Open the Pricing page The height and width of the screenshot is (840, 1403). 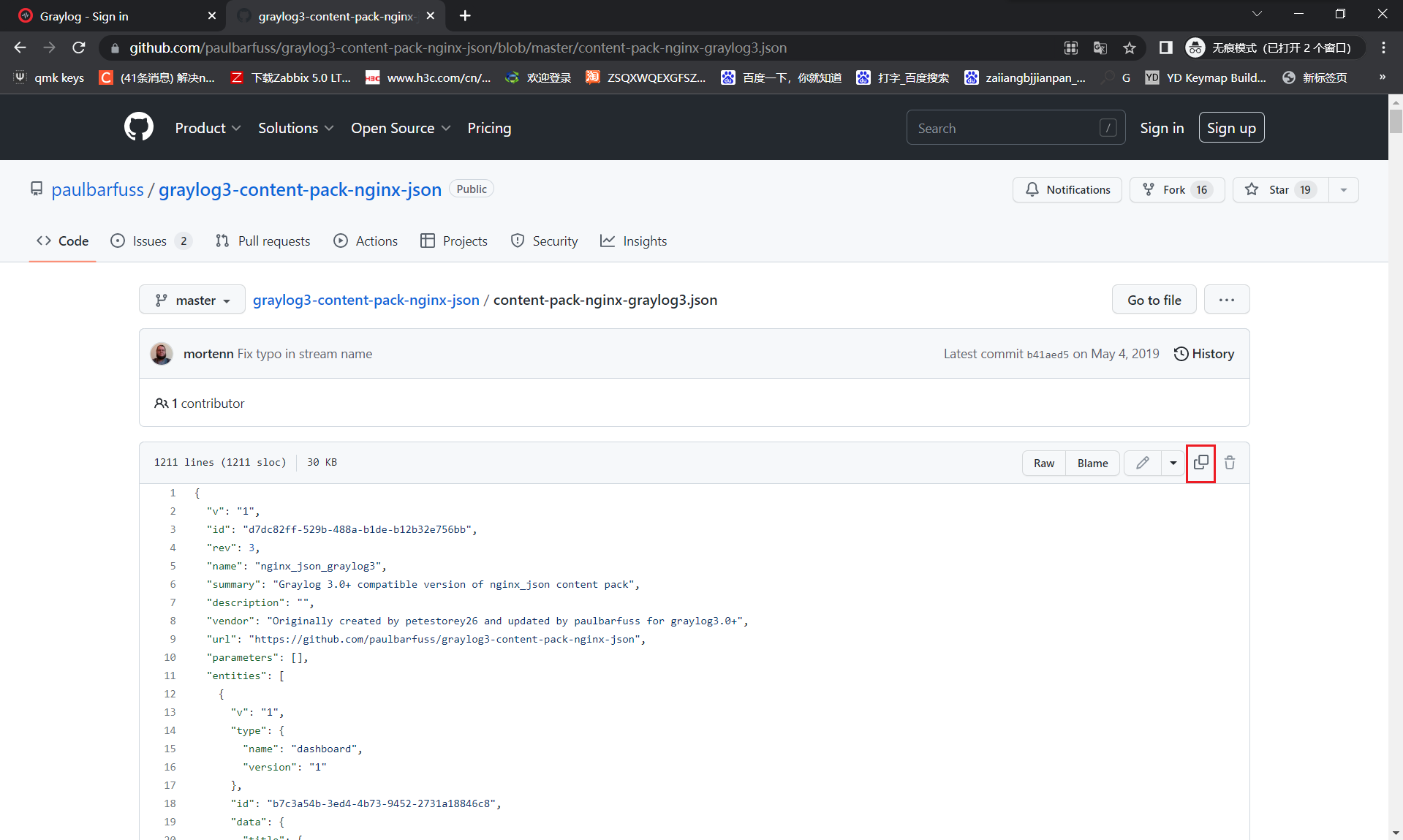(489, 128)
